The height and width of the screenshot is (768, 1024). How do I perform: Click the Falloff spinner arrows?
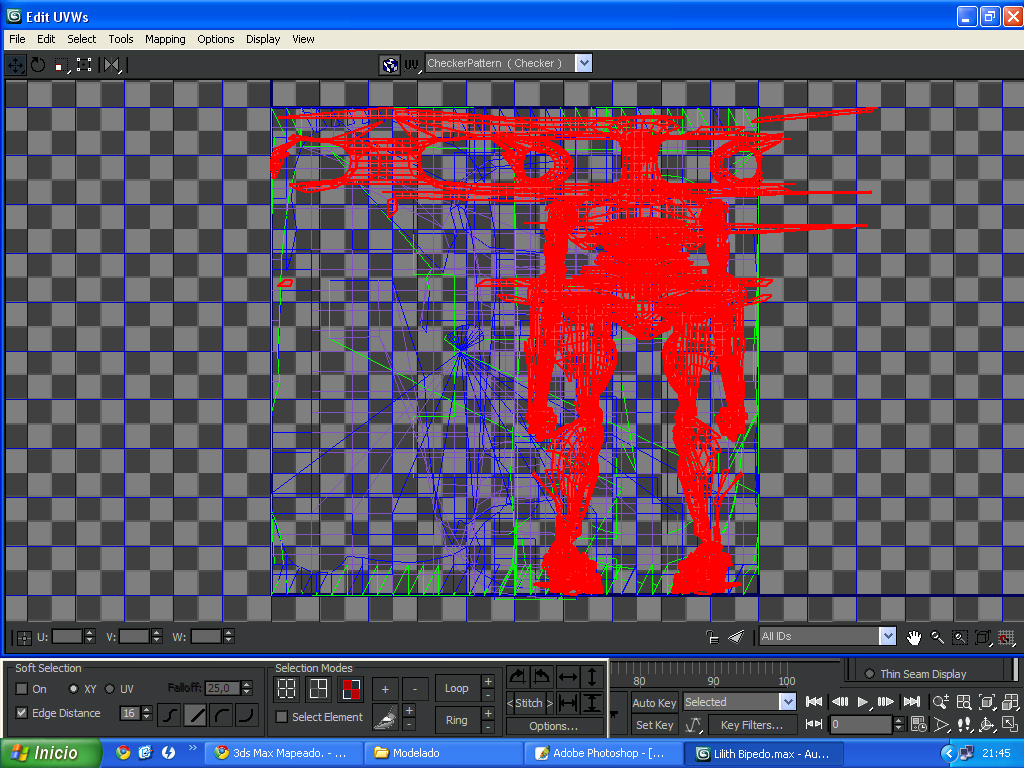246,688
